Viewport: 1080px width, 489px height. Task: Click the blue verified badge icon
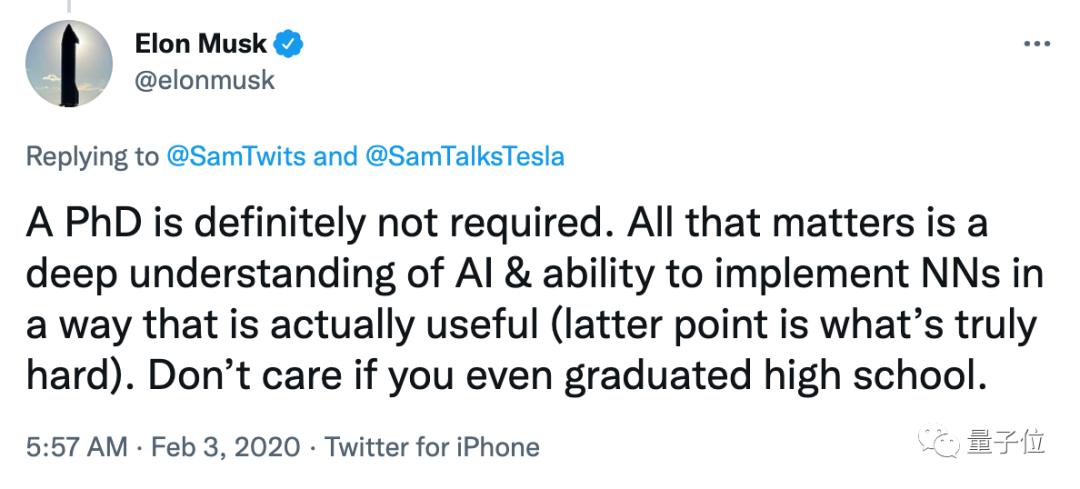coord(289,45)
